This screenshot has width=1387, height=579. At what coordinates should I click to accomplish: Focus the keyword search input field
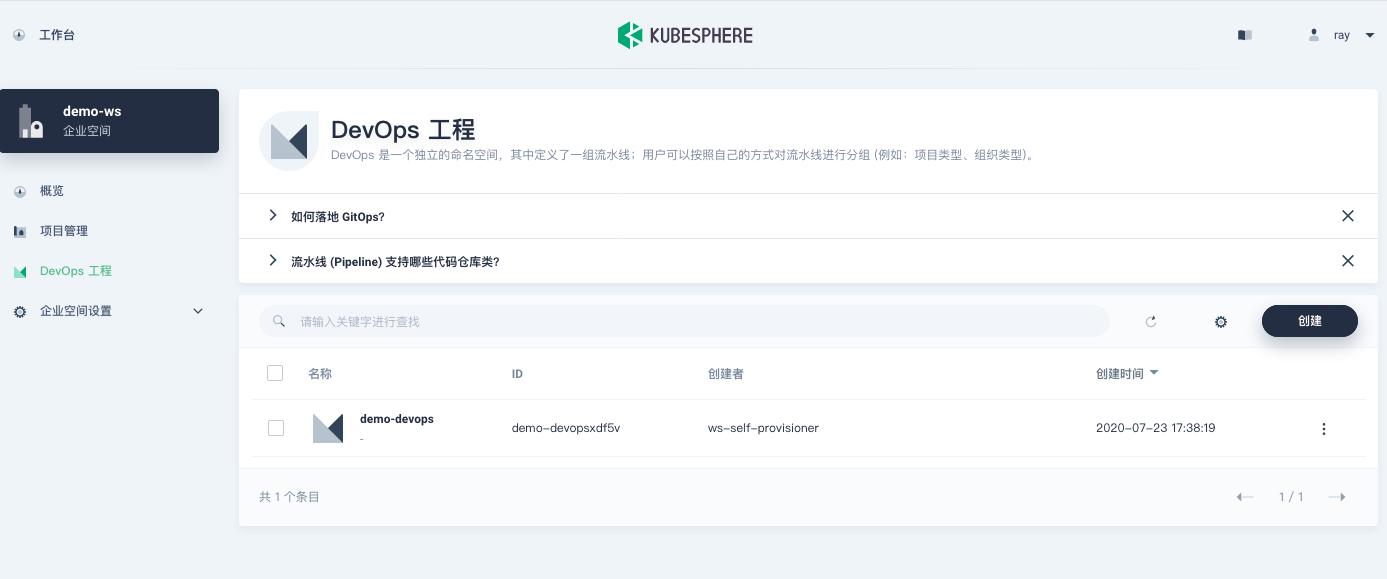(x=685, y=321)
